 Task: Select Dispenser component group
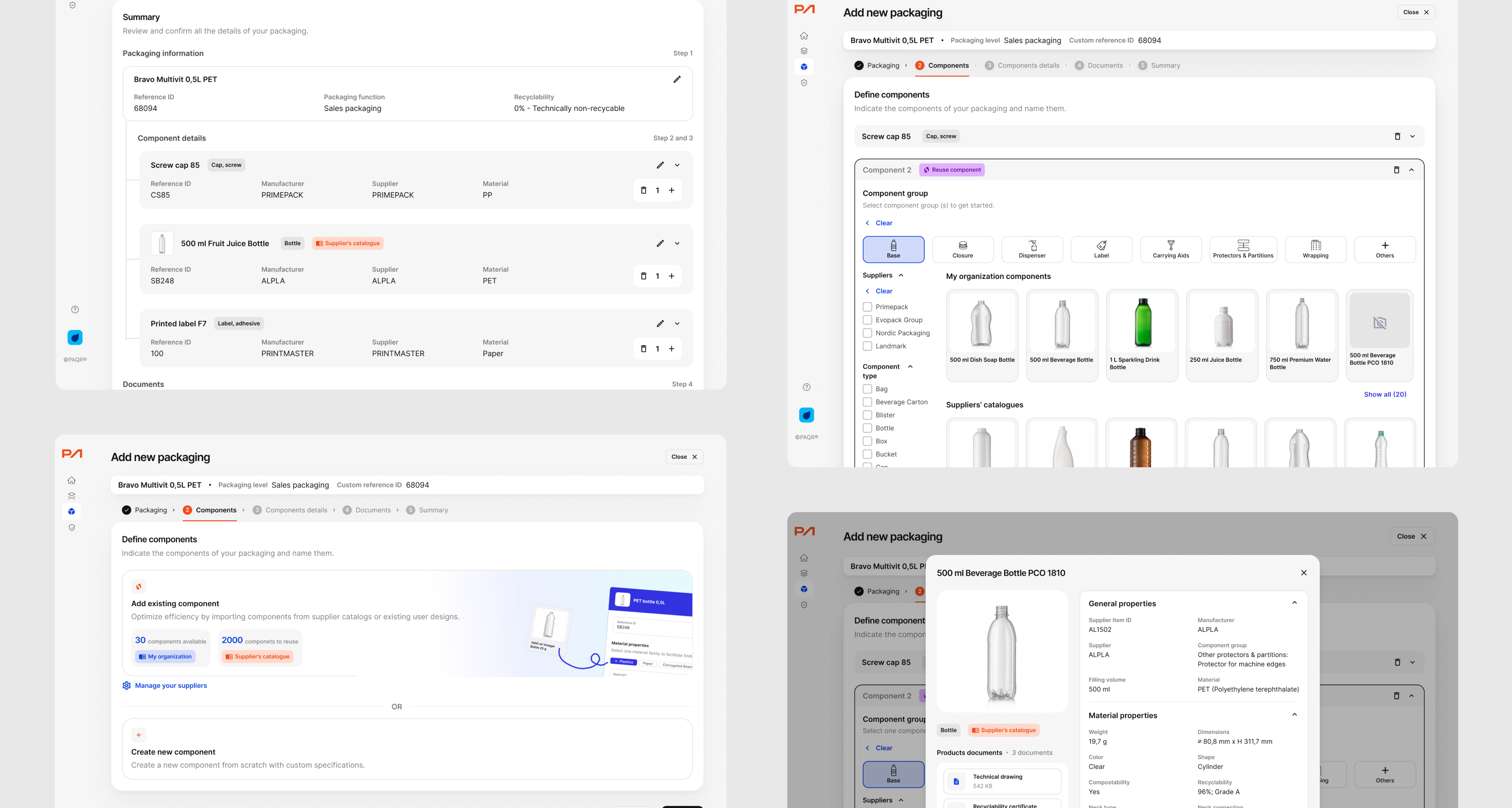pos(1032,250)
